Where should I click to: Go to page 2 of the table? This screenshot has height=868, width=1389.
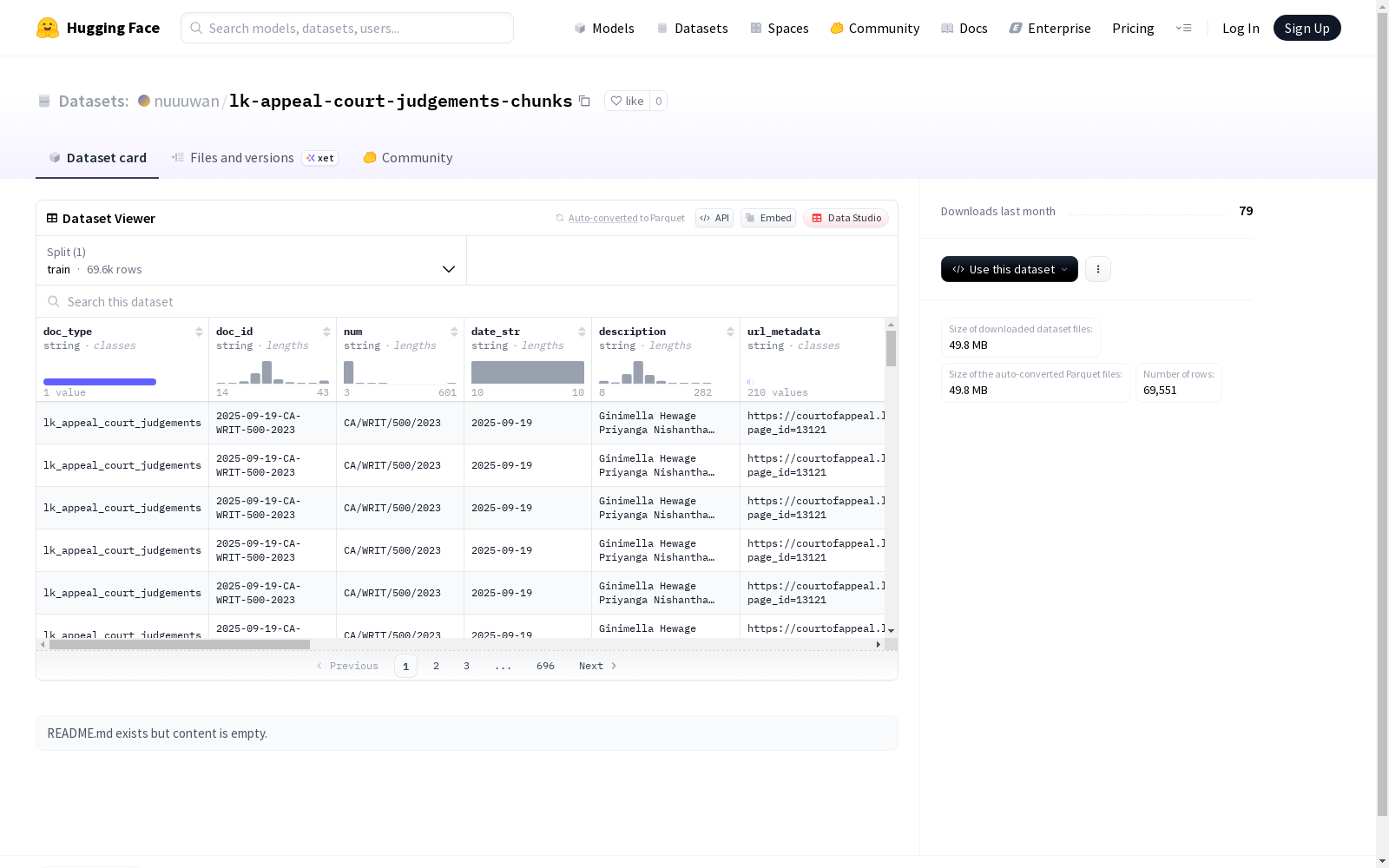pyautogui.click(x=436, y=666)
